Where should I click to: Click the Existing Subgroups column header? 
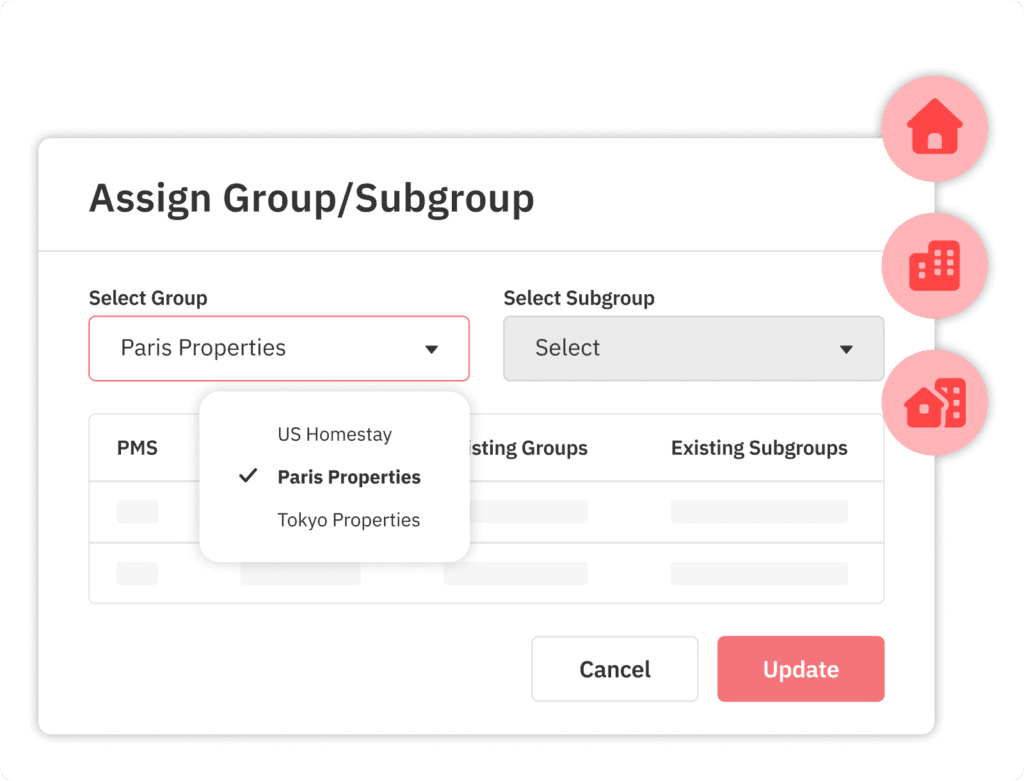[x=759, y=447]
